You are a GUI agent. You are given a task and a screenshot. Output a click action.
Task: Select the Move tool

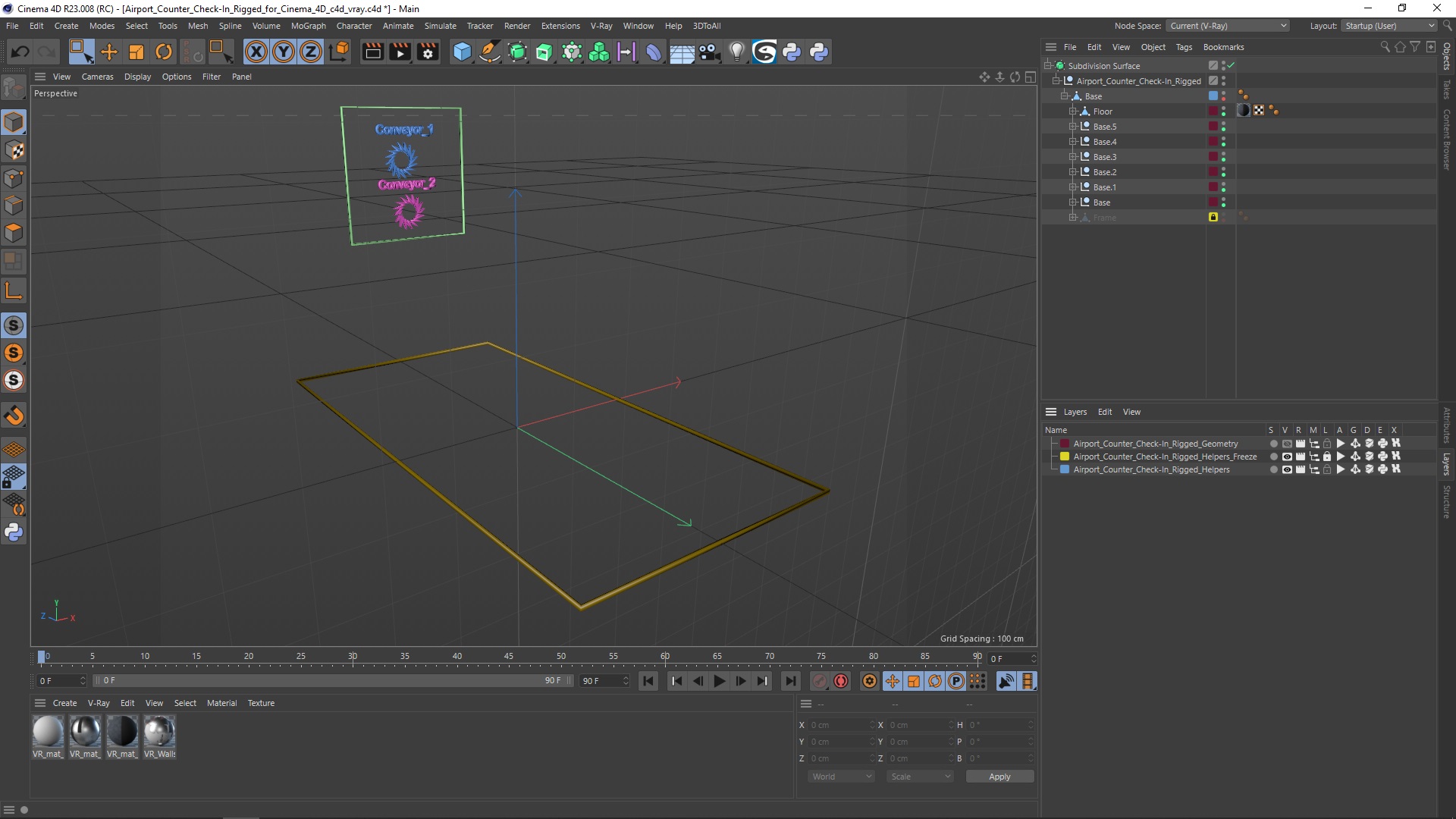tap(109, 52)
